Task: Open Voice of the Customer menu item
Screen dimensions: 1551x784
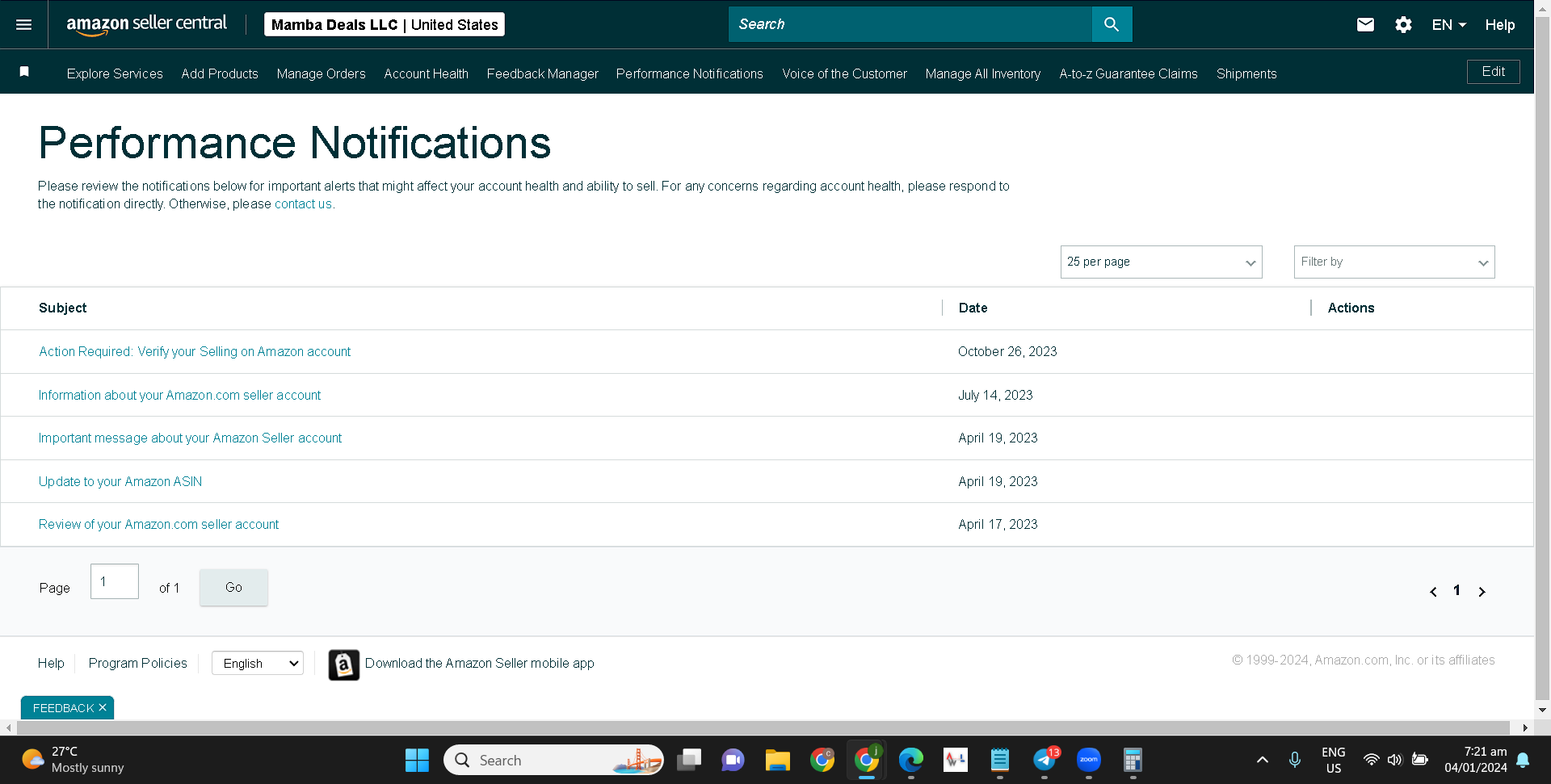Action: pos(844,73)
